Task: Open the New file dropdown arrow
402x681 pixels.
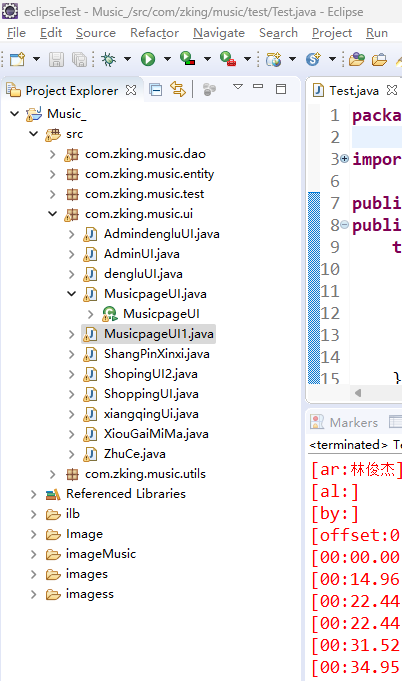Action: (x=36, y=59)
